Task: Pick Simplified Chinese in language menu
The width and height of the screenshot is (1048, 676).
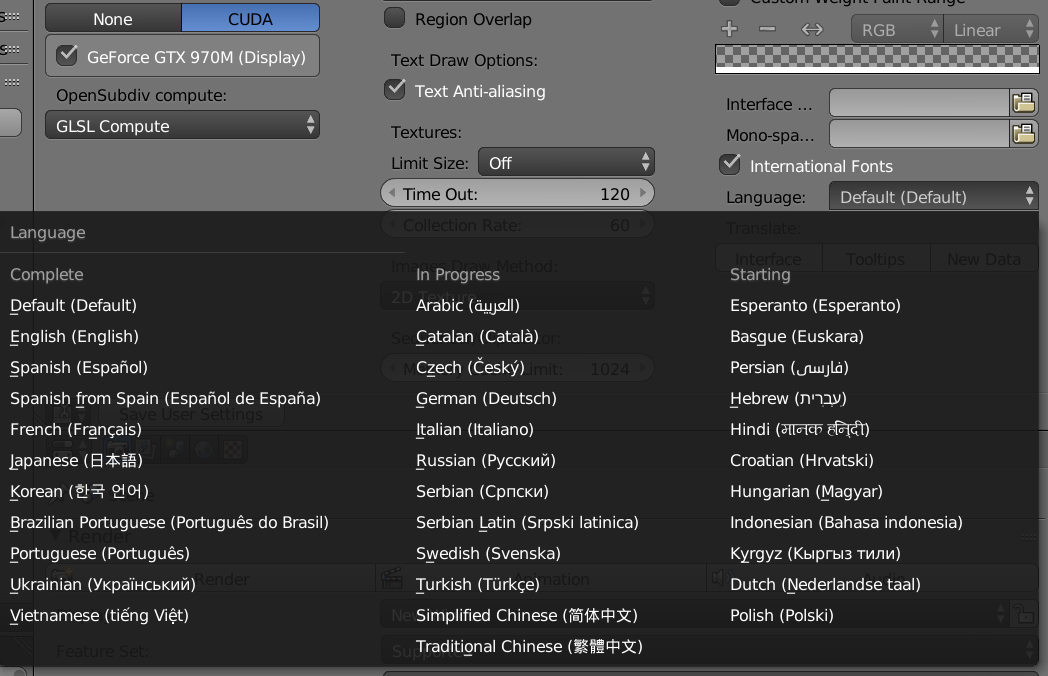Action: (x=526, y=615)
